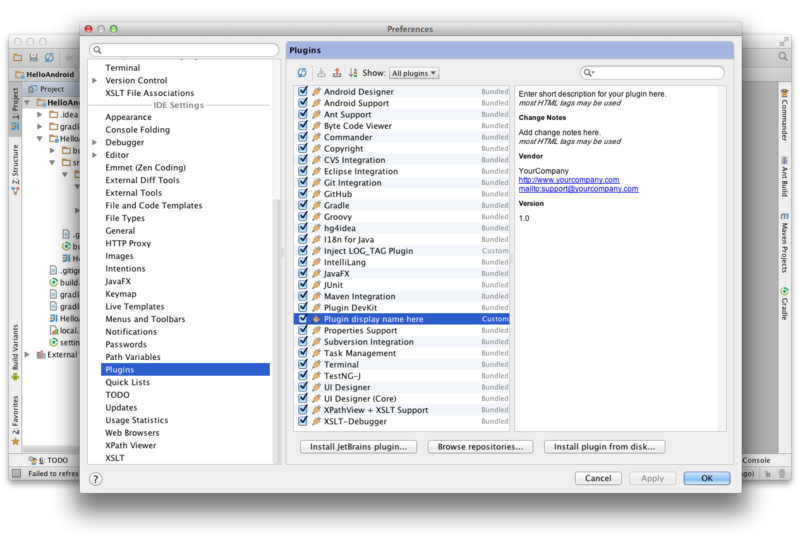Click the Android Designer plugin icon
Viewport: 800px width, 543px height.
[316, 91]
